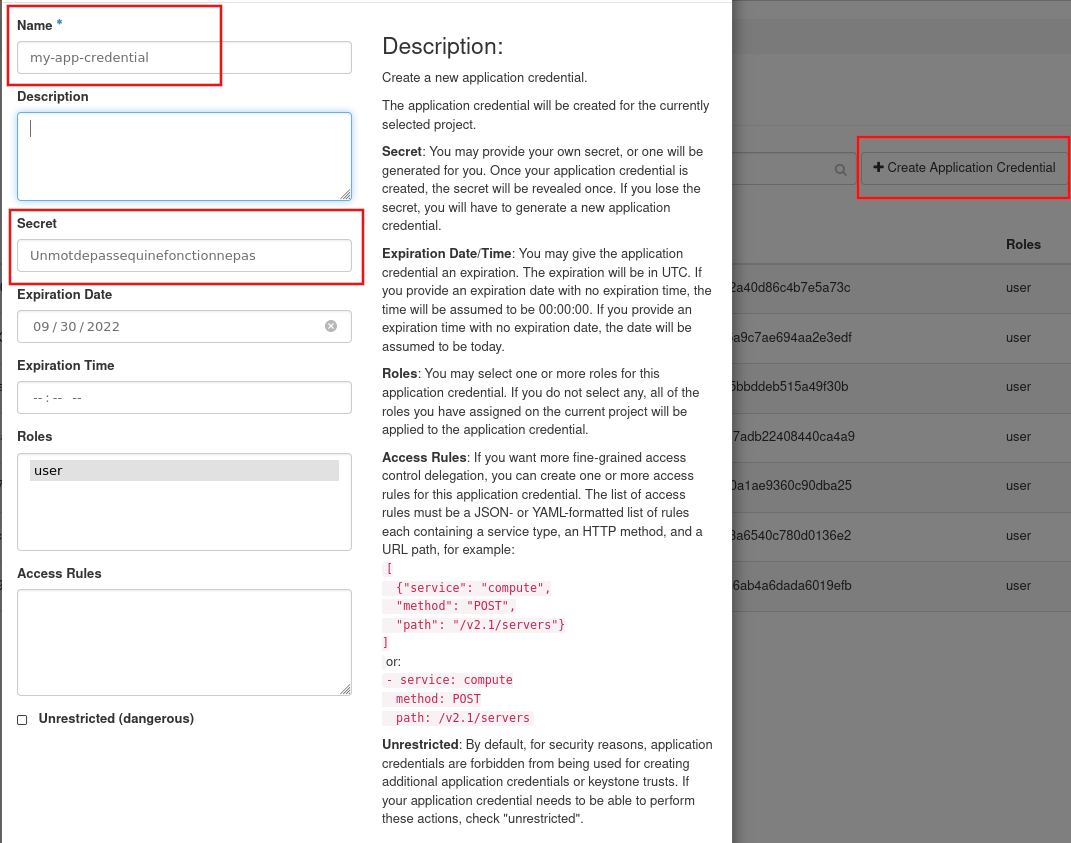
Task: Grab the Access Rules box resize handle
Action: click(x=345, y=688)
